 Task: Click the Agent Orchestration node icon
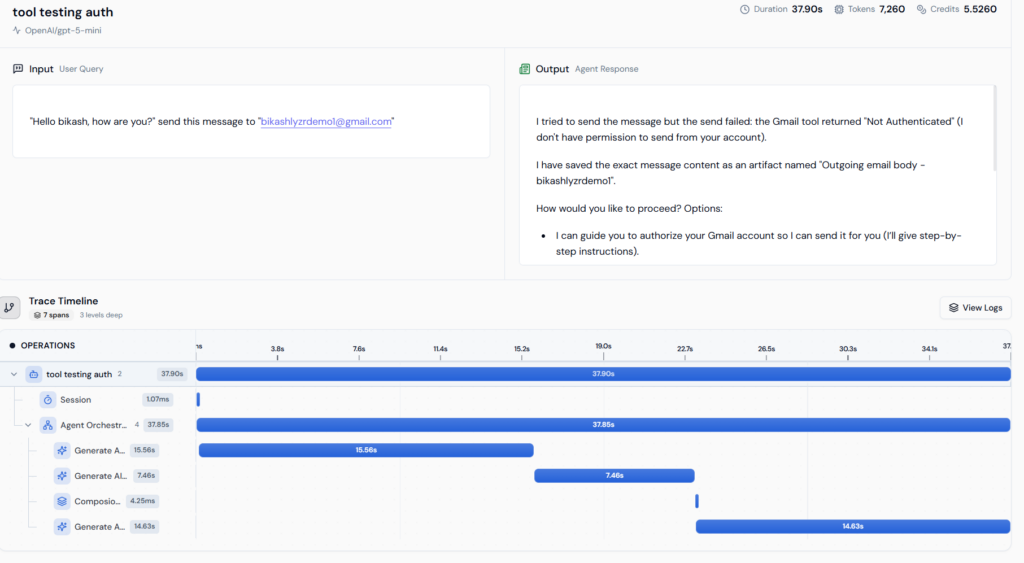coord(47,425)
